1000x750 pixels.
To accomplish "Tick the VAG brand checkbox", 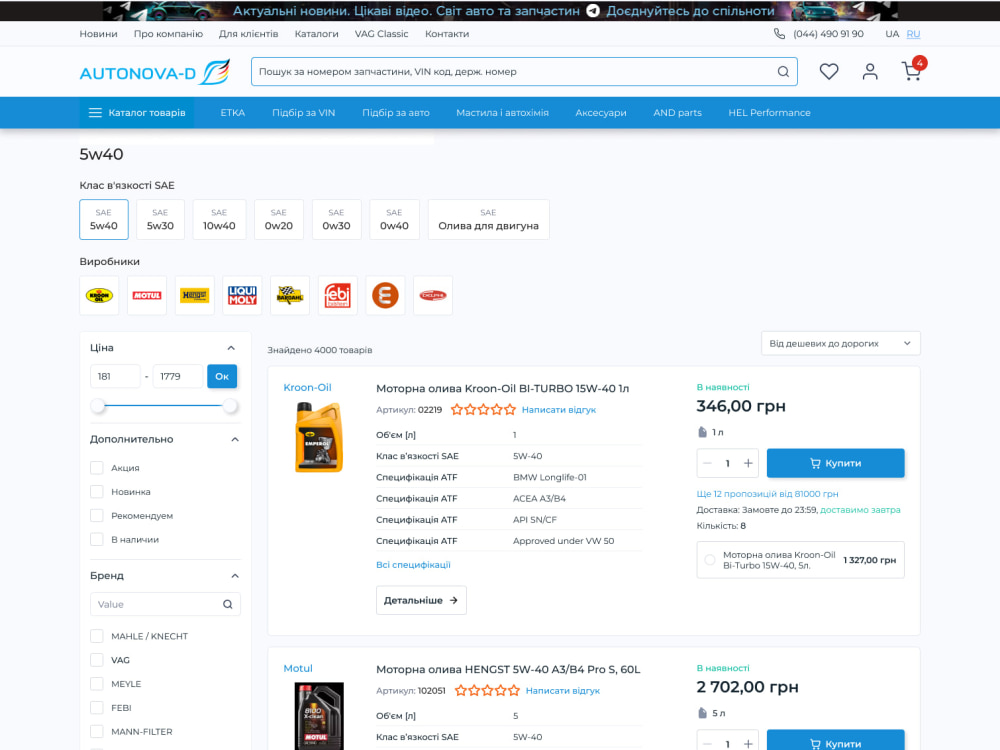I will [97, 660].
